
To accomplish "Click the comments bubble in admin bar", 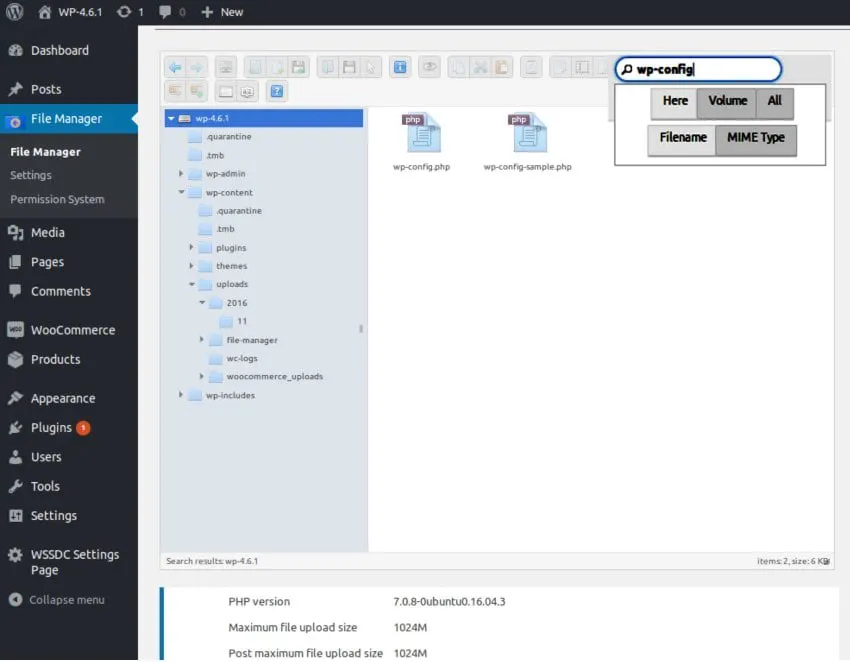I will click(165, 11).
